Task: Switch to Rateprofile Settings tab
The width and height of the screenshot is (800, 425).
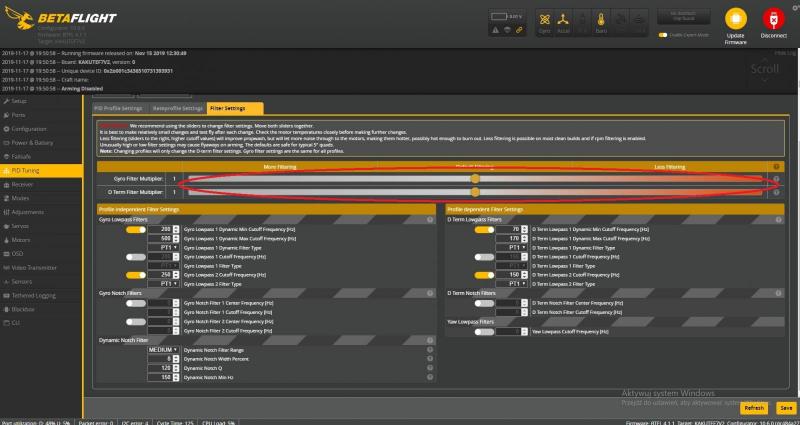Action: [x=177, y=108]
